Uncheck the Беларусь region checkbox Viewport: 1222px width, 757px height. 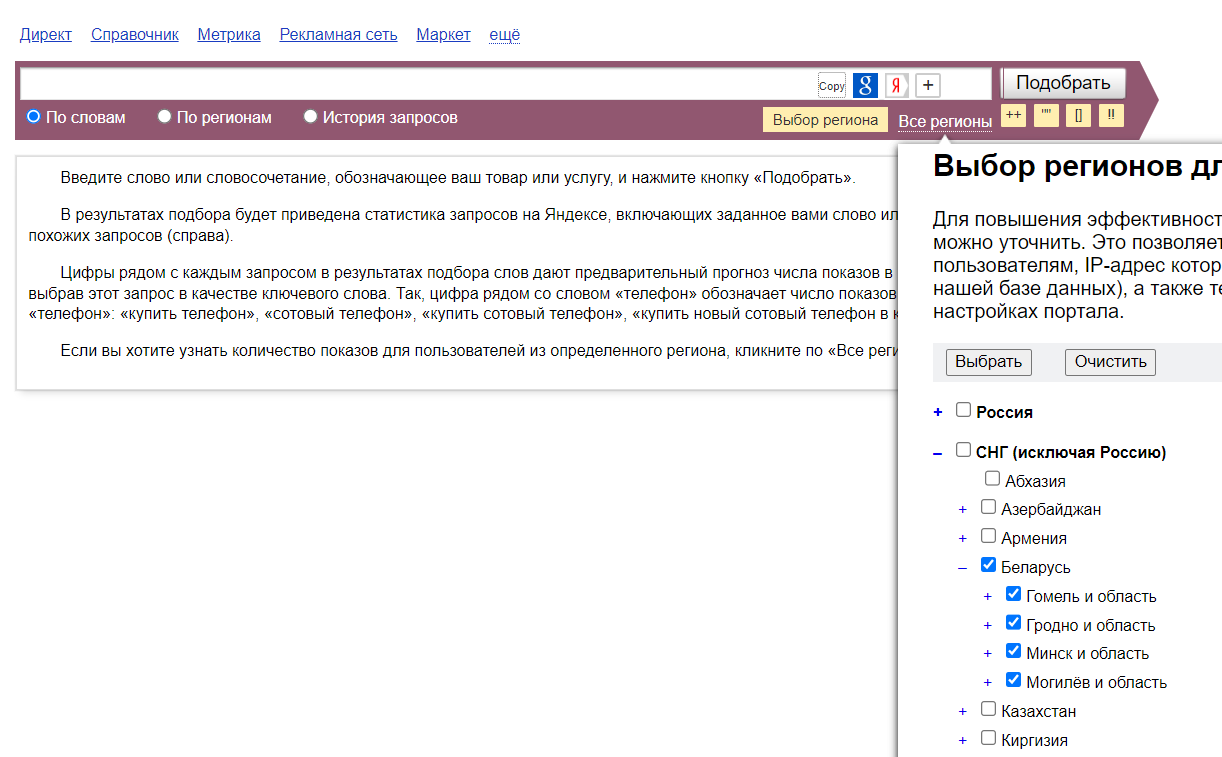click(989, 565)
